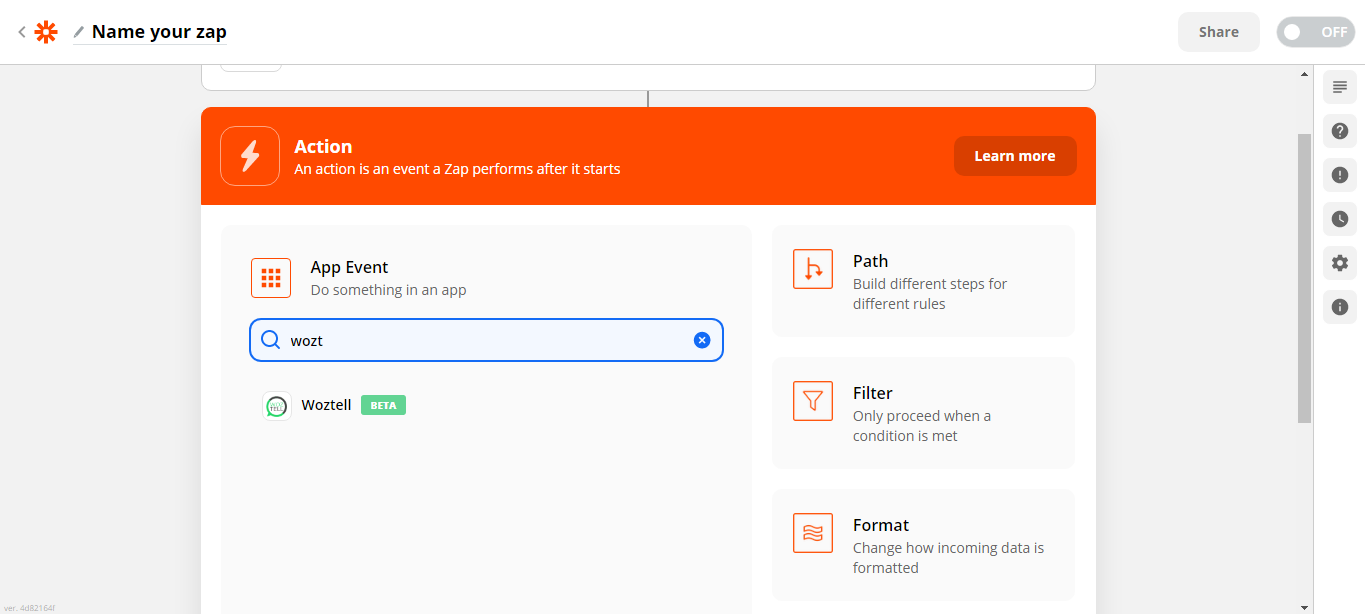Choose the Format step option
1365x614 pixels.
[x=923, y=545]
